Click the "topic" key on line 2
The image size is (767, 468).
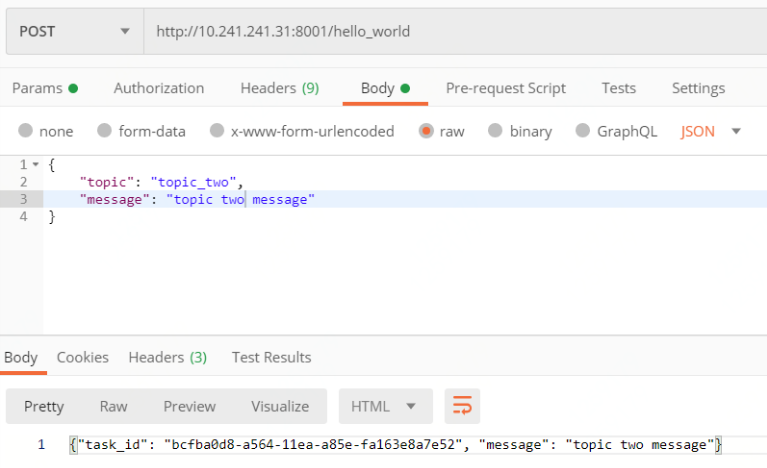click(x=106, y=182)
